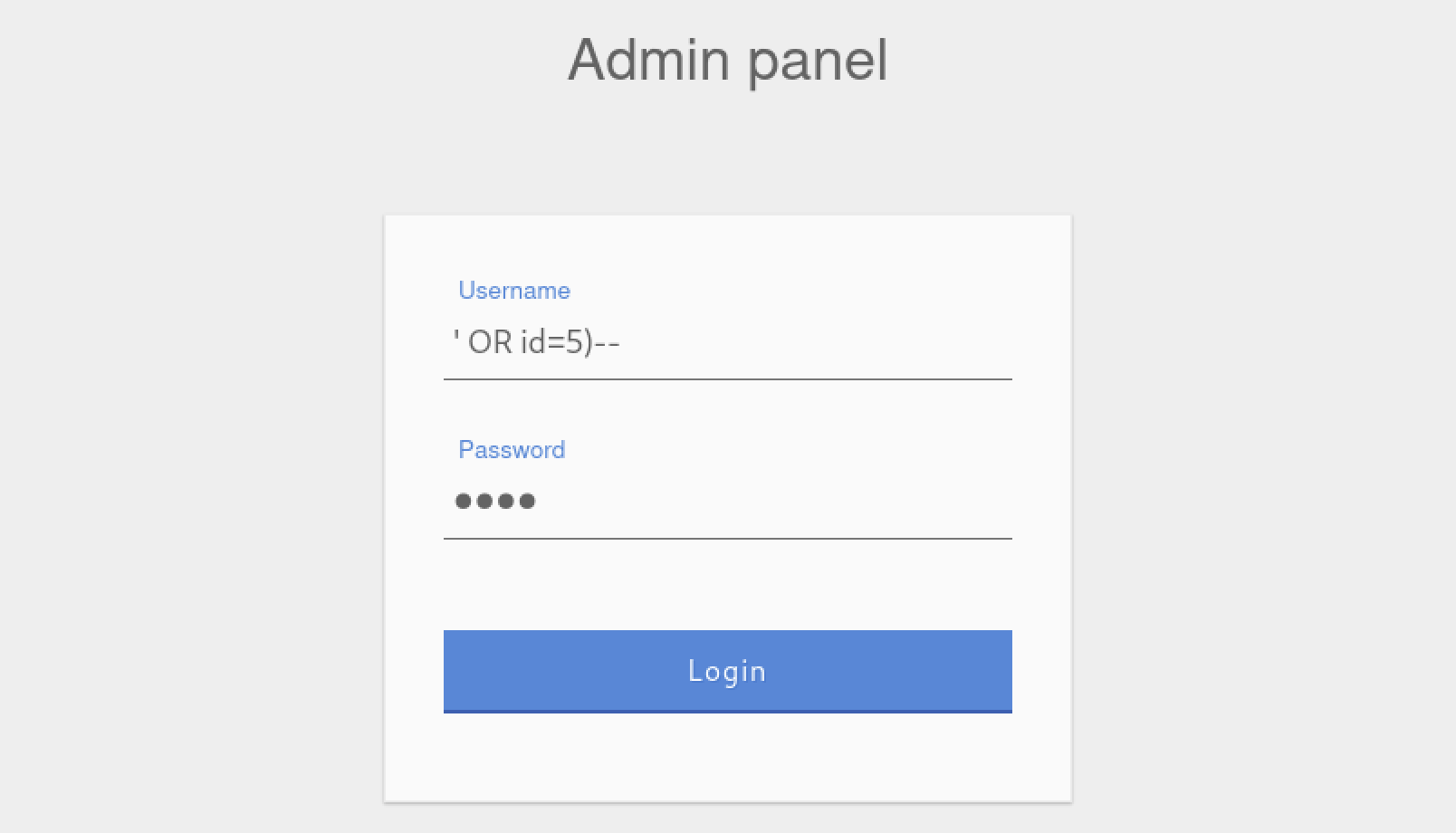Click the word "Admin" in the title
The width and height of the screenshot is (1456, 833).
pos(647,60)
